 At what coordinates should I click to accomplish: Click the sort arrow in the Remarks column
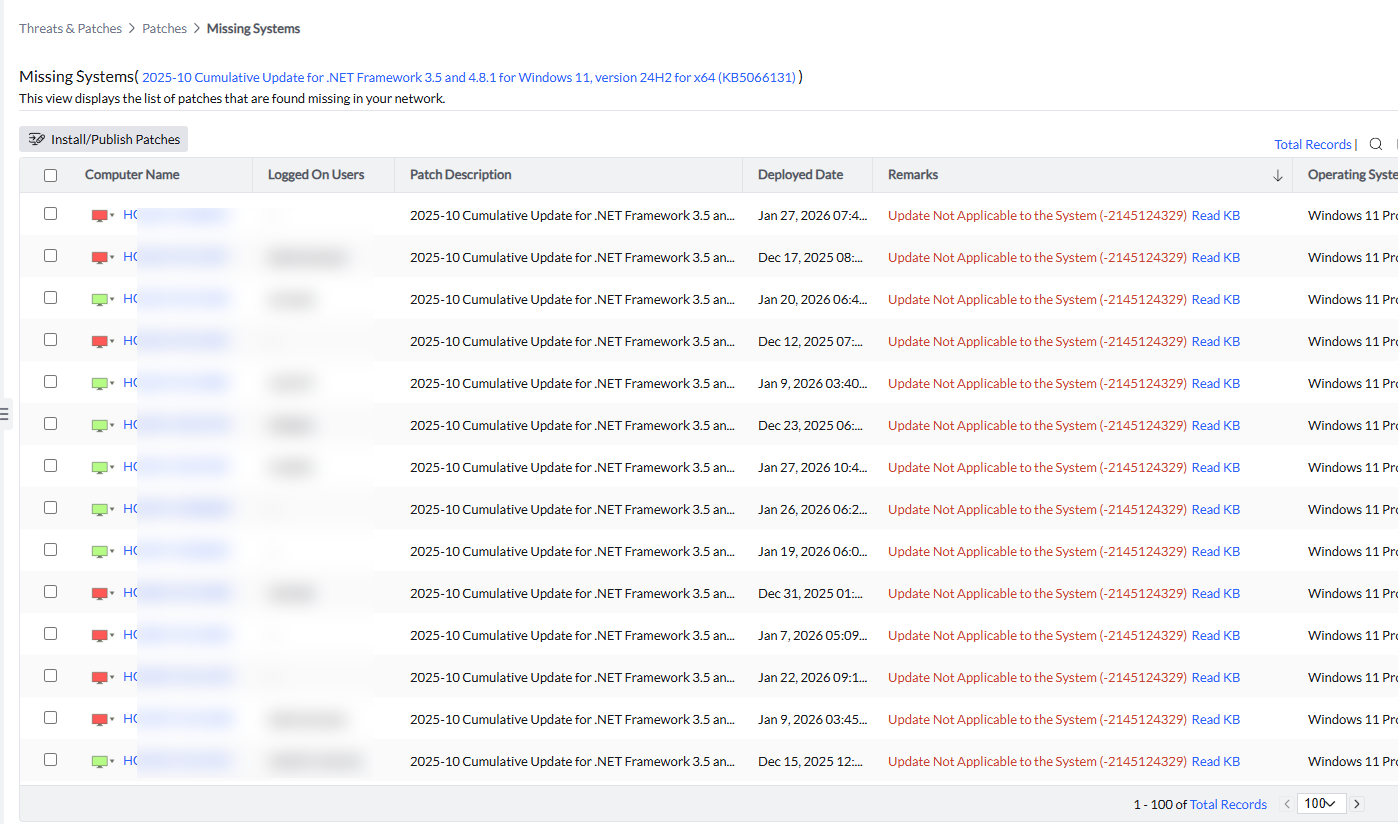1277,175
